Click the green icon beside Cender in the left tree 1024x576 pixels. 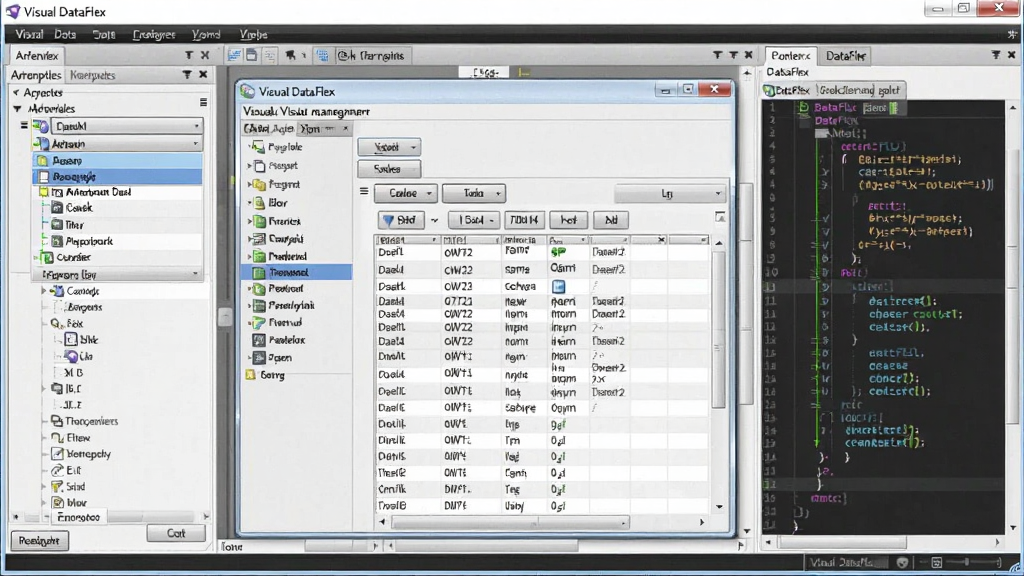[x=48, y=257]
